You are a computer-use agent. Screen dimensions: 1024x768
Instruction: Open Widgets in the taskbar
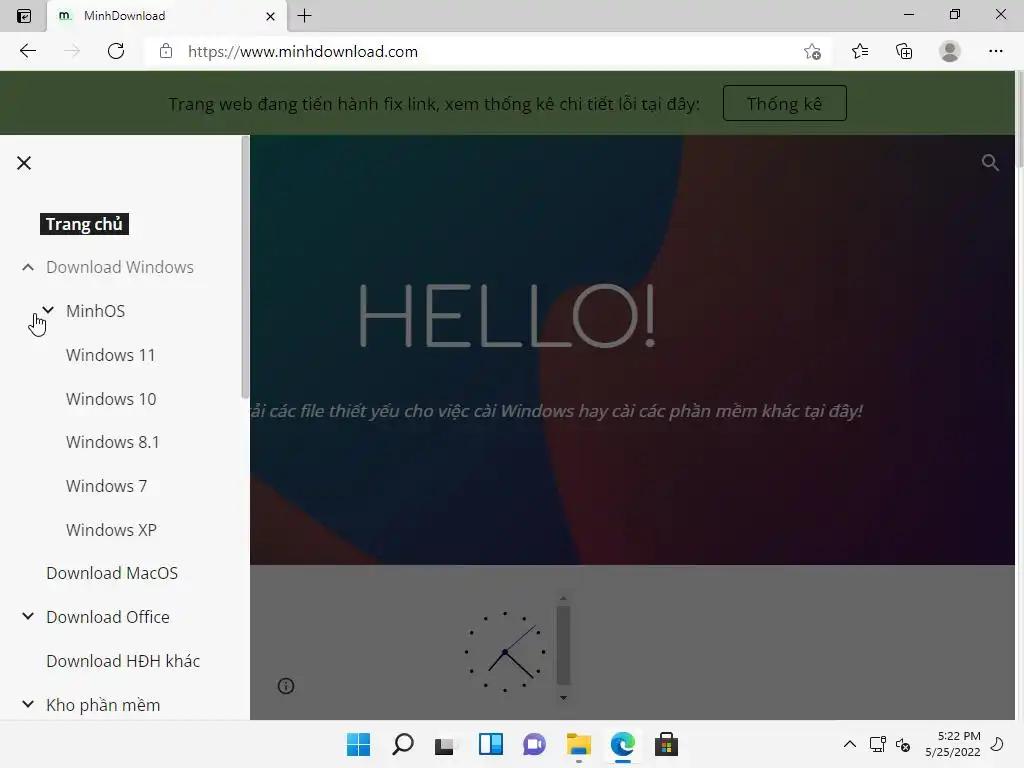tap(490, 744)
